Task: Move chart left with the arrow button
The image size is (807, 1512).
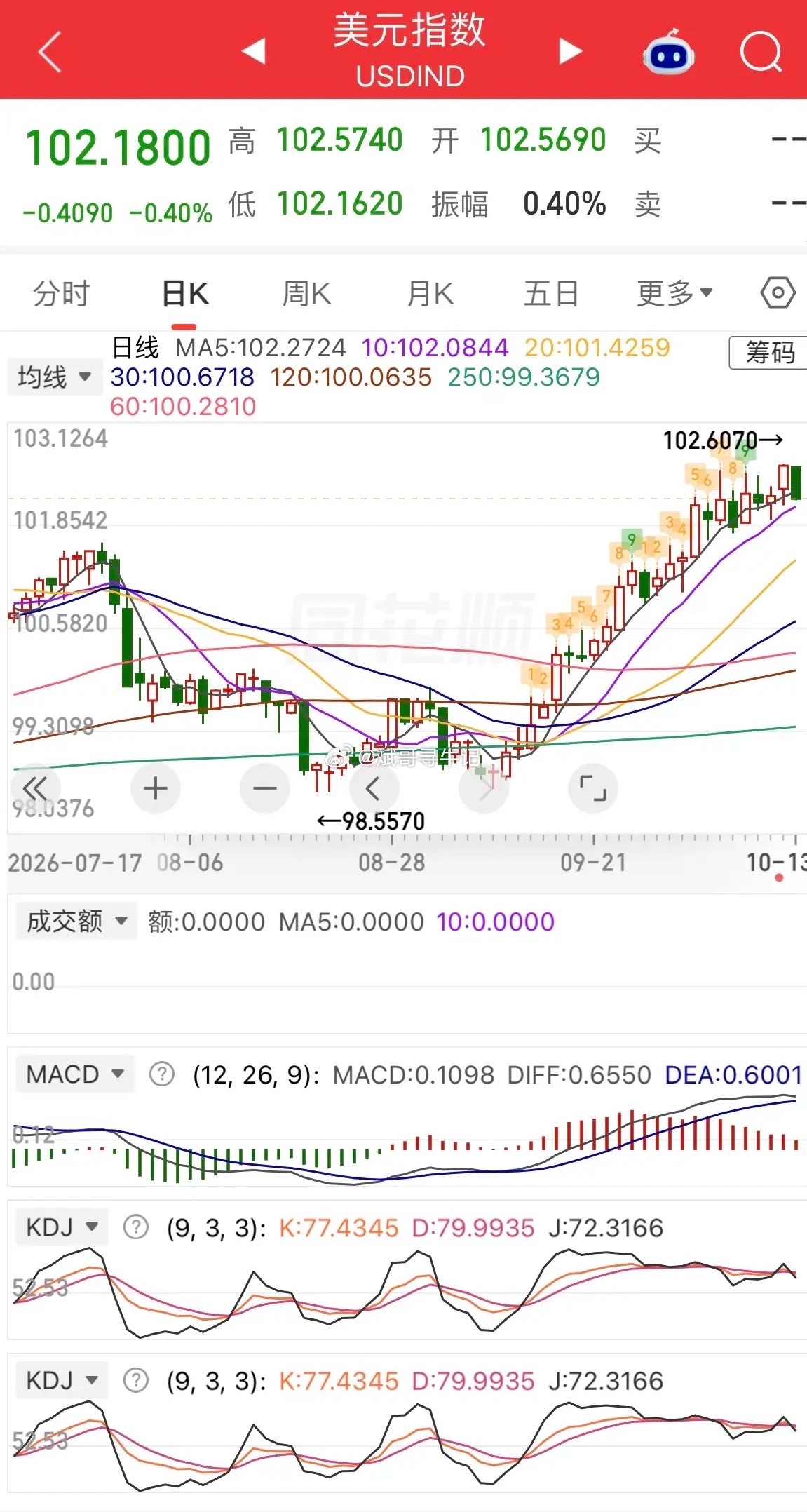Action: tap(374, 788)
